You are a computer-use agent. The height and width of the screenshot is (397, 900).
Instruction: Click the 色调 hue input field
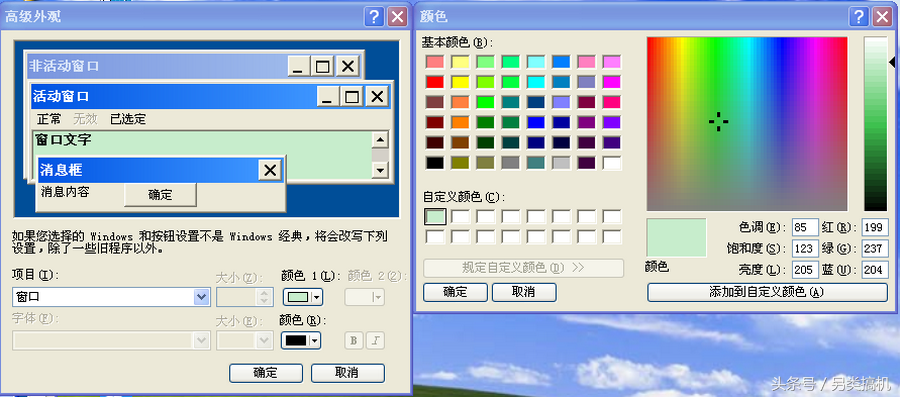805,227
